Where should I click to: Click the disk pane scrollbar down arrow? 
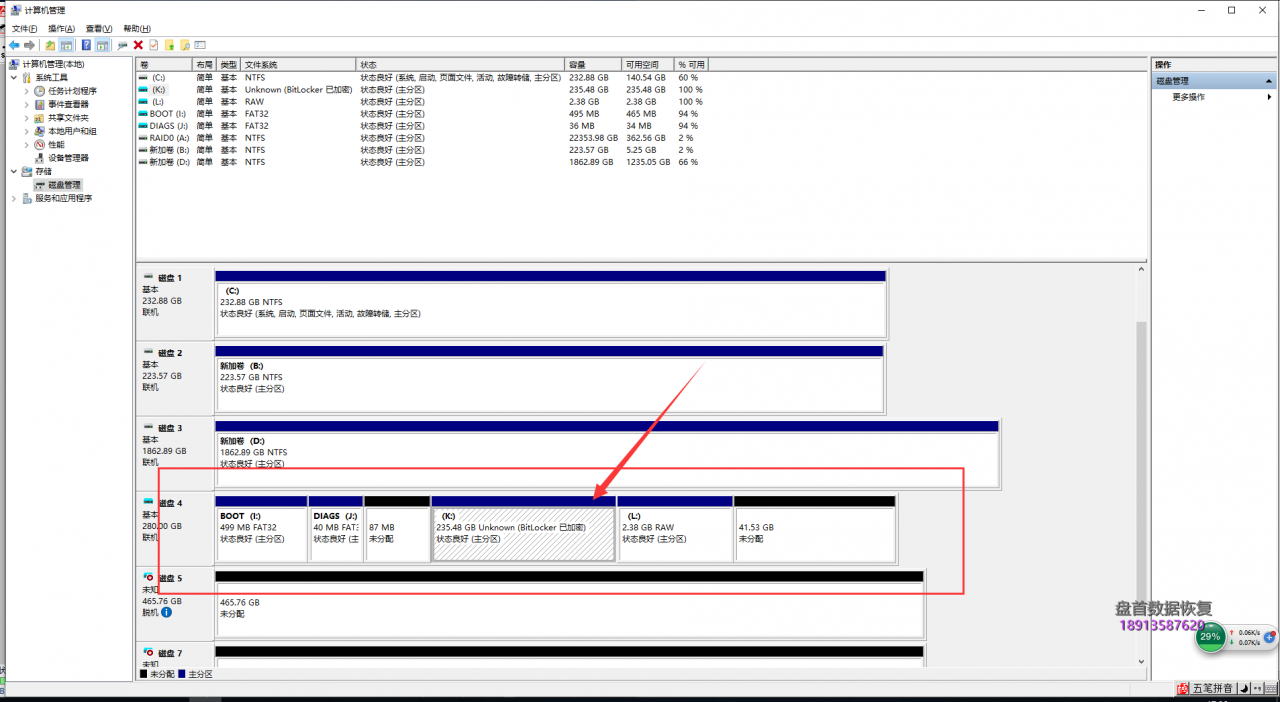[x=1141, y=662]
